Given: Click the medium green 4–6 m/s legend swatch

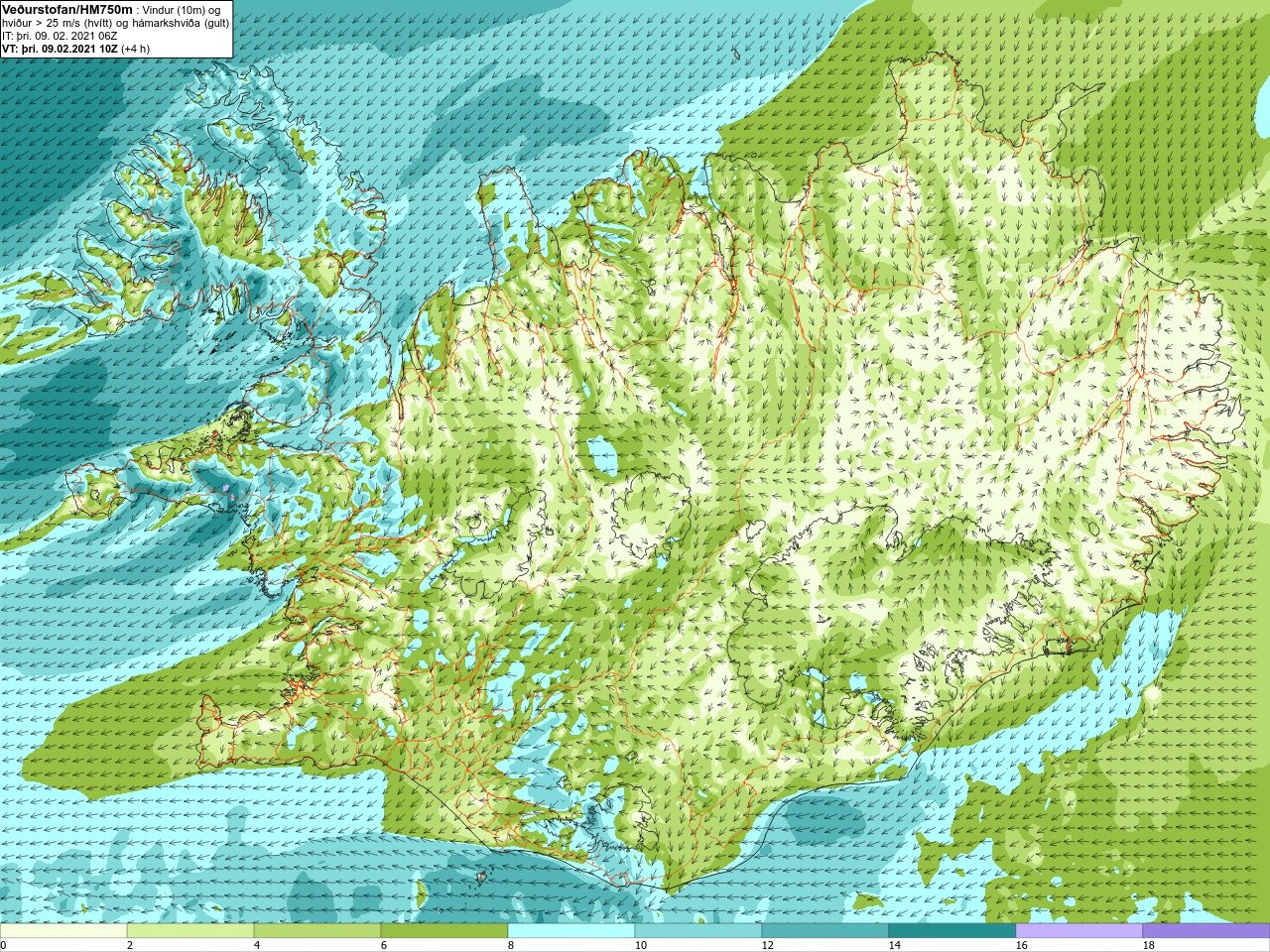Looking at the screenshot, I should tap(317, 931).
